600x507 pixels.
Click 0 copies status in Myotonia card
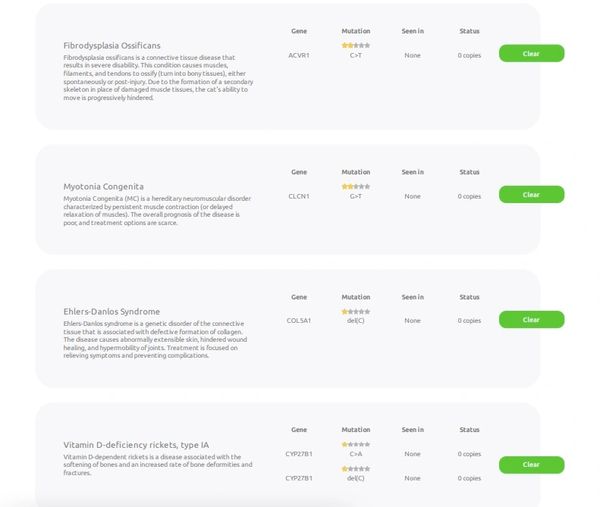469,196
